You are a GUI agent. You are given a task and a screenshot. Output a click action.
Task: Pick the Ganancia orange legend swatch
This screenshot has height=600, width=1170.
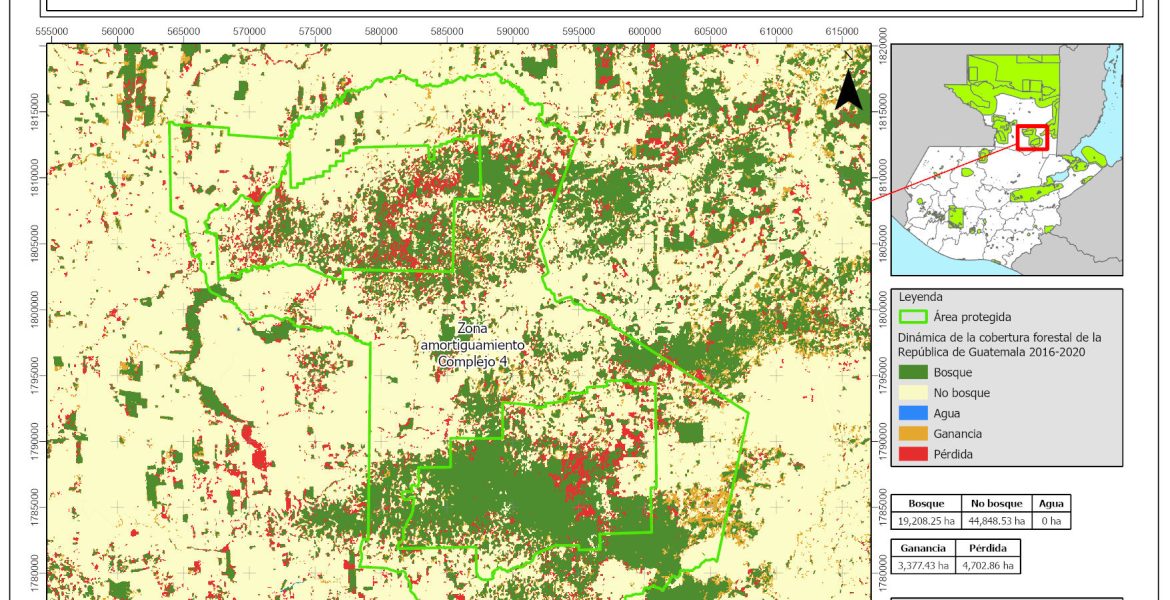pyautogui.click(x=913, y=434)
